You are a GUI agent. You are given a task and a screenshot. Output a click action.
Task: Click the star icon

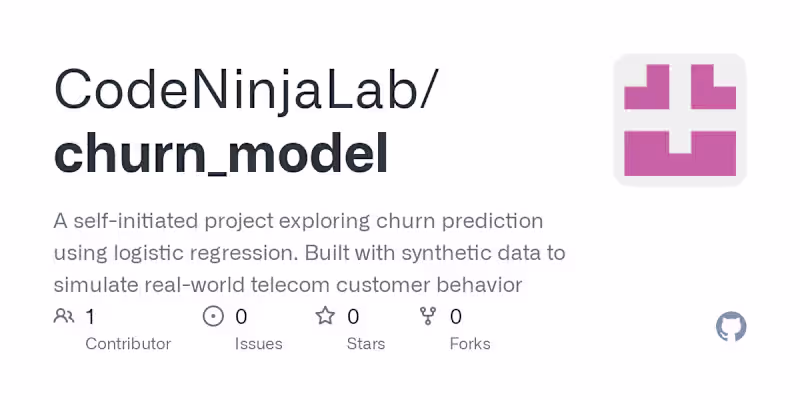pyautogui.click(x=325, y=317)
